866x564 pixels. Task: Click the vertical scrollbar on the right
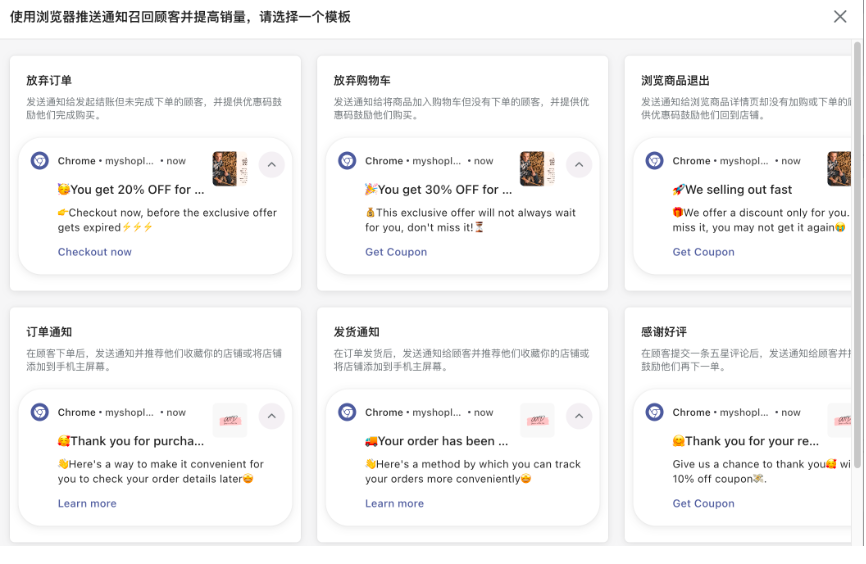(858, 200)
